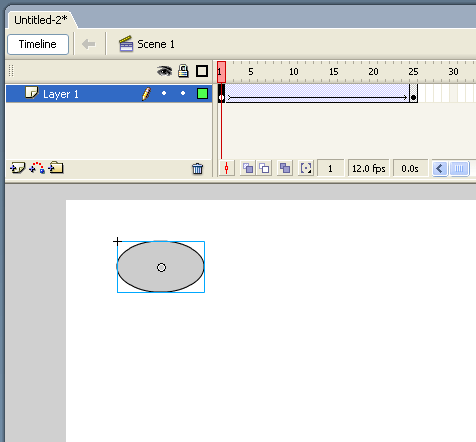The image size is (476, 442).
Task: Click the 0.0s elapsed time field
Action: [410, 168]
